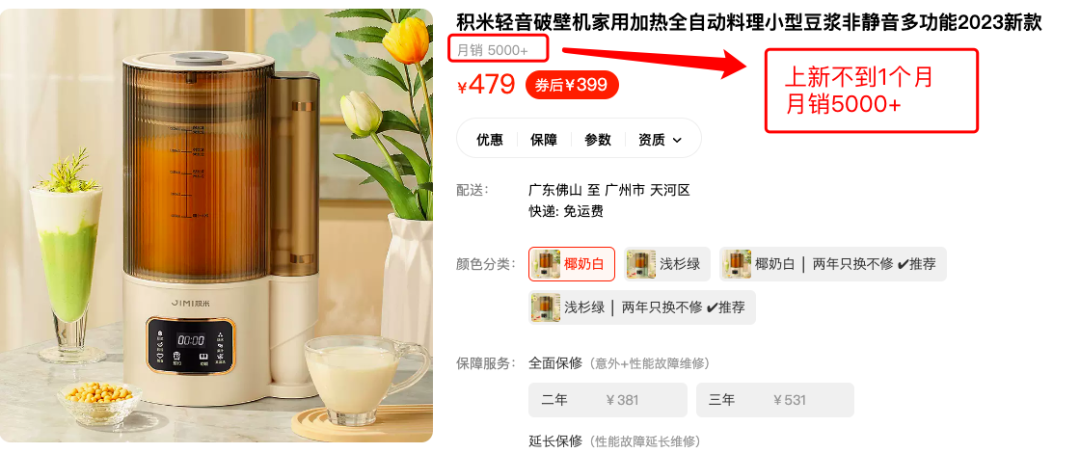Open the 资质 section
This screenshot has height=453, width=1080.
660,140
